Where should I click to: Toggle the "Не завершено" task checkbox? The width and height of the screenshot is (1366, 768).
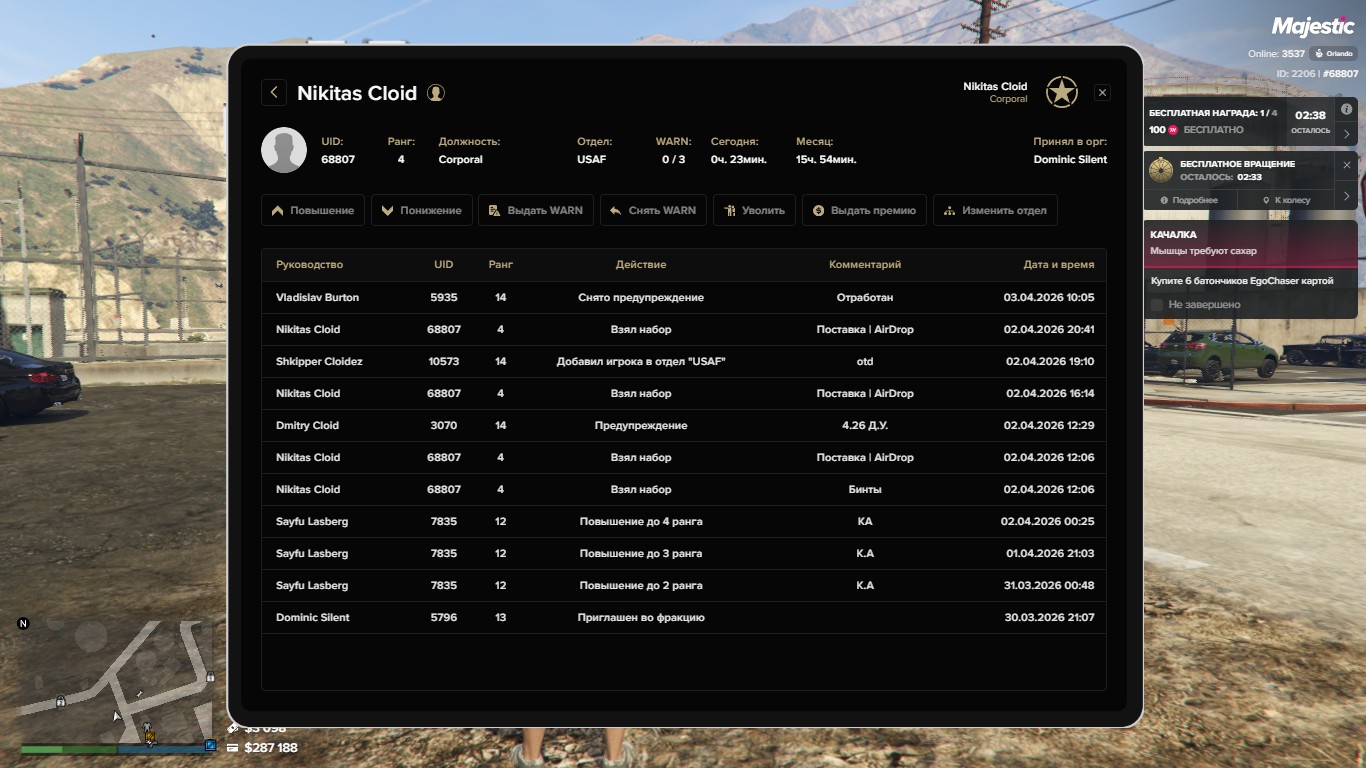coord(1157,304)
